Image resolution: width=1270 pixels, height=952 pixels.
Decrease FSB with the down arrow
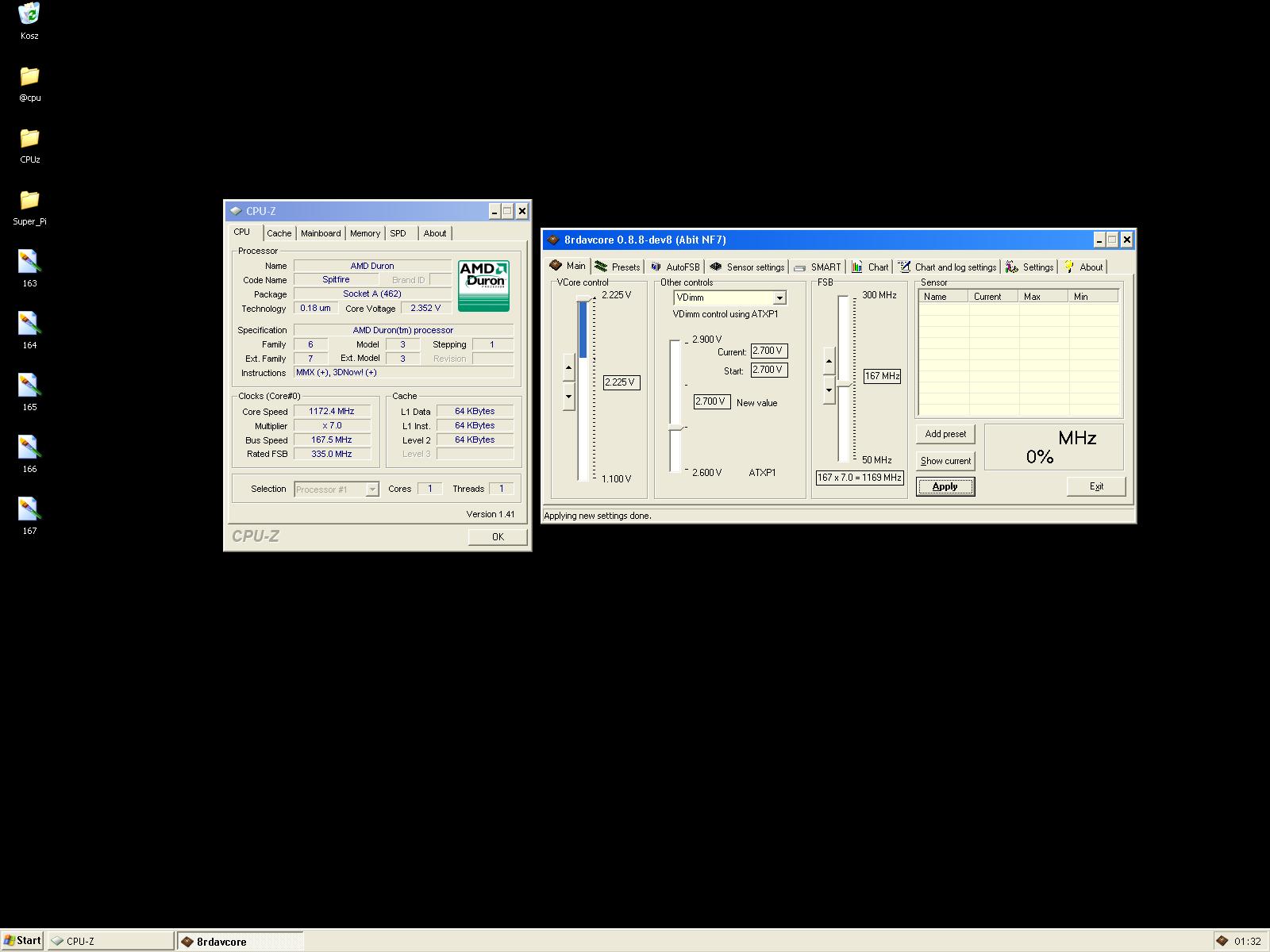pyautogui.click(x=829, y=390)
